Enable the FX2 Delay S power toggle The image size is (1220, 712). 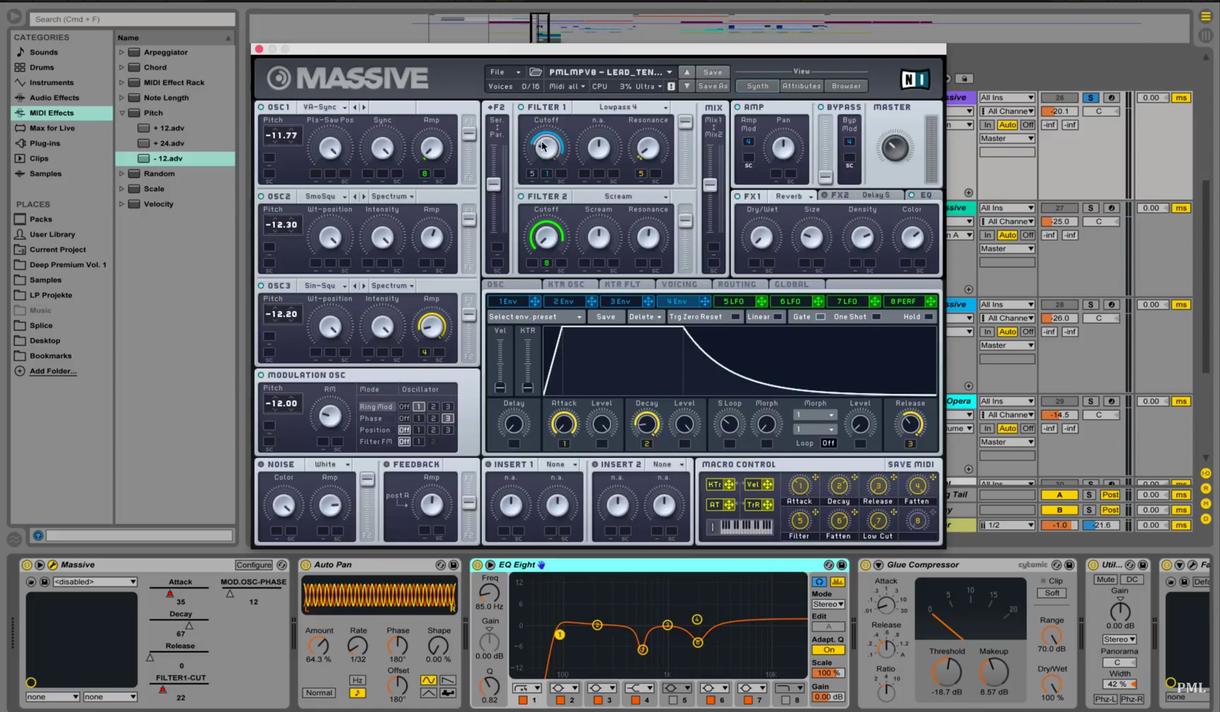(x=824, y=195)
